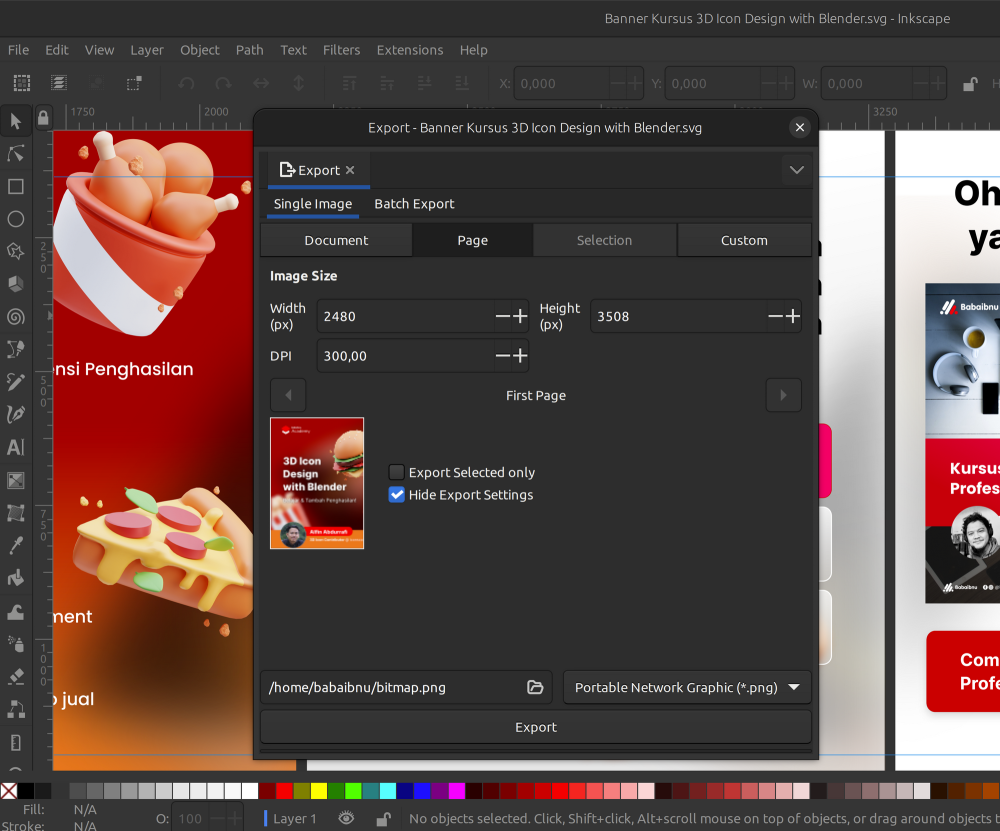Image resolution: width=1000 pixels, height=831 pixels.
Task: Open the Path menu
Action: tap(249, 50)
